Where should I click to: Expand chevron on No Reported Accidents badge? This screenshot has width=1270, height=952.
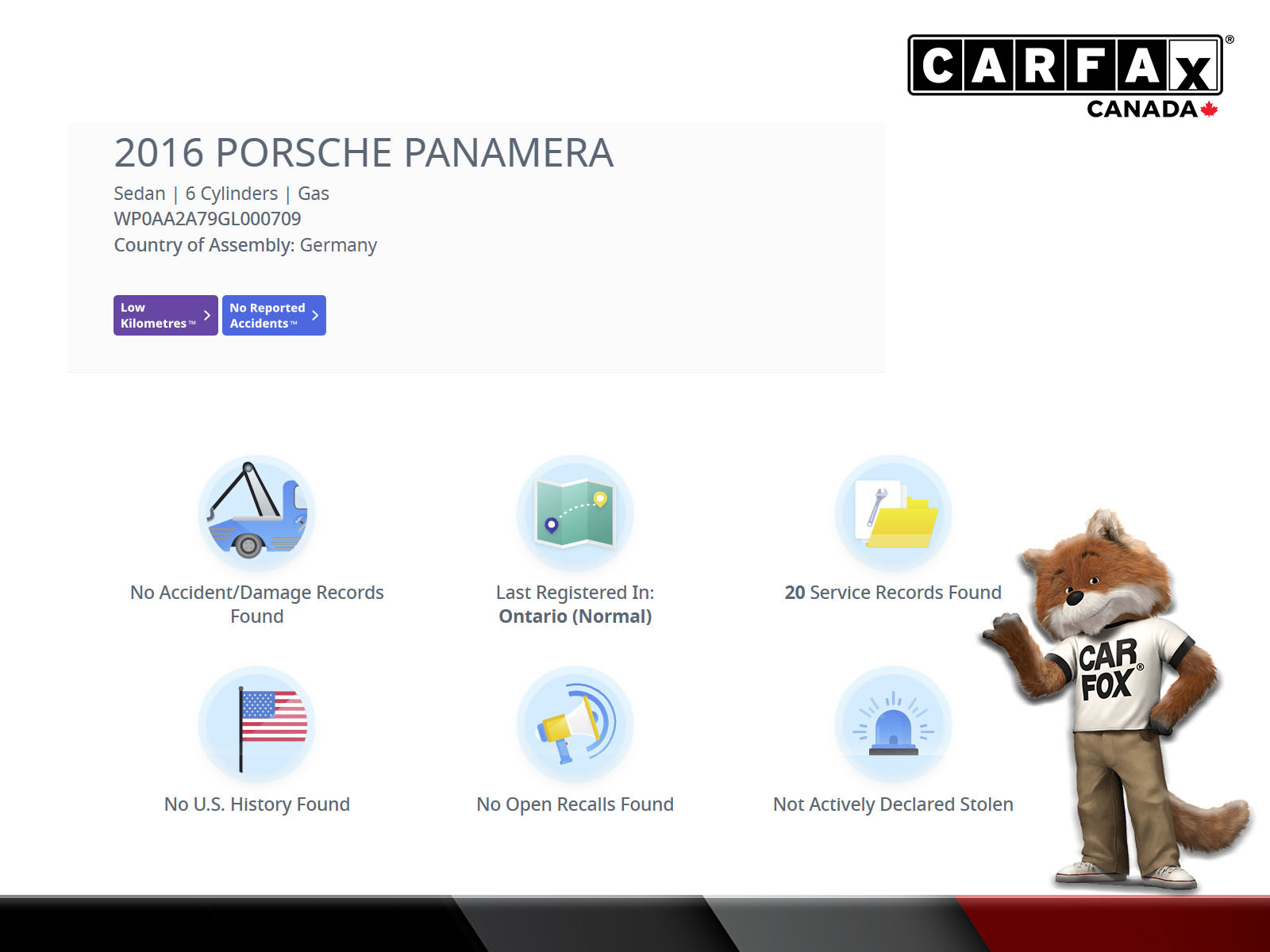click(315, 316)
